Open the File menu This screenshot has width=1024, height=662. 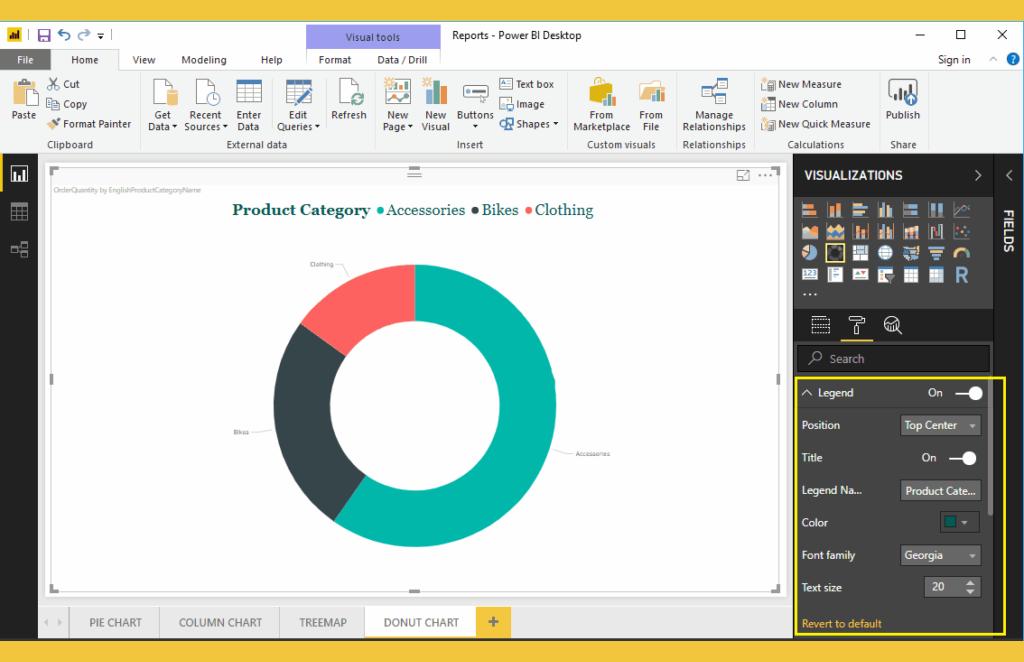pos(25,59)
